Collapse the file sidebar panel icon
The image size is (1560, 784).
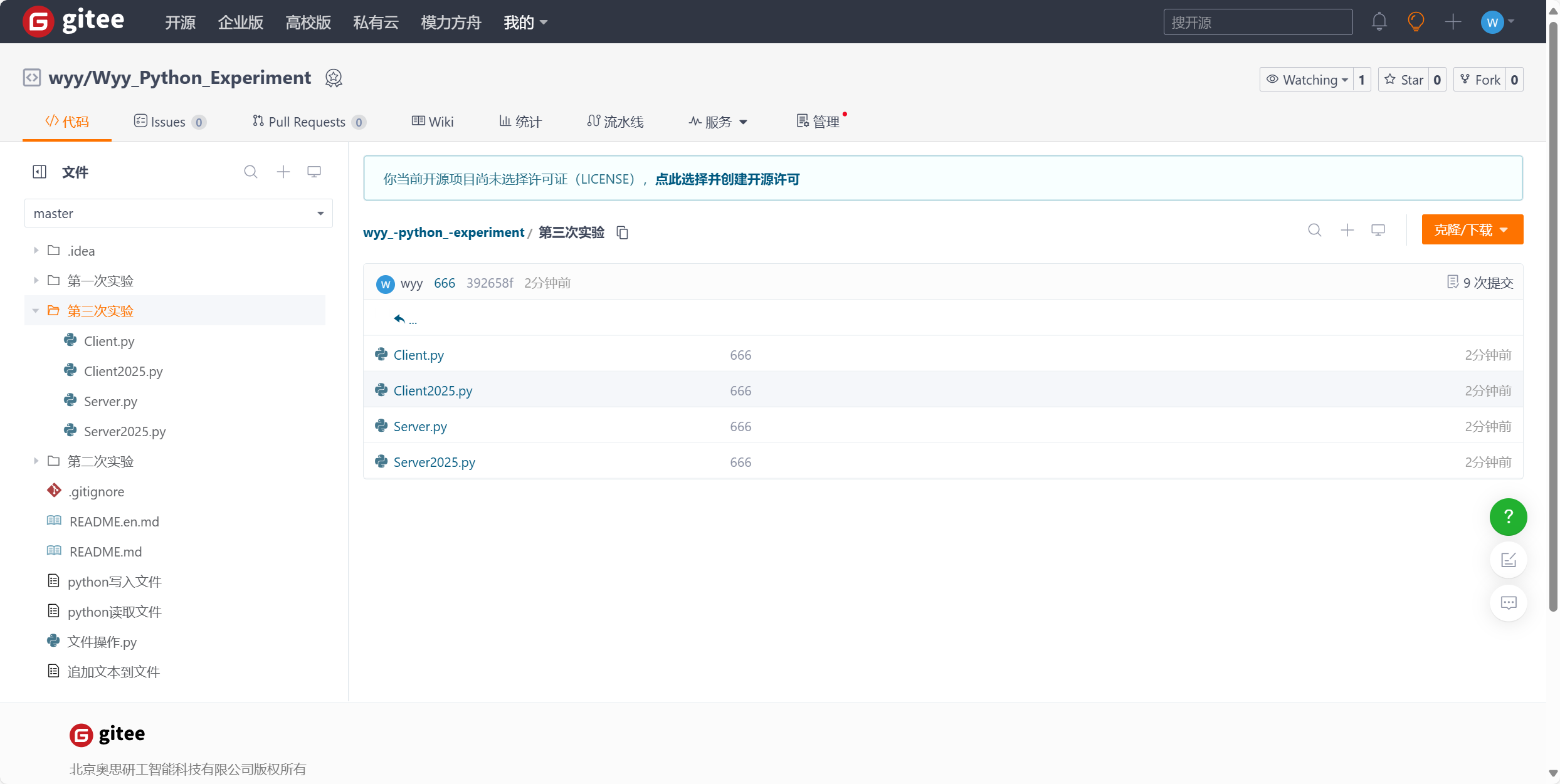40,172
